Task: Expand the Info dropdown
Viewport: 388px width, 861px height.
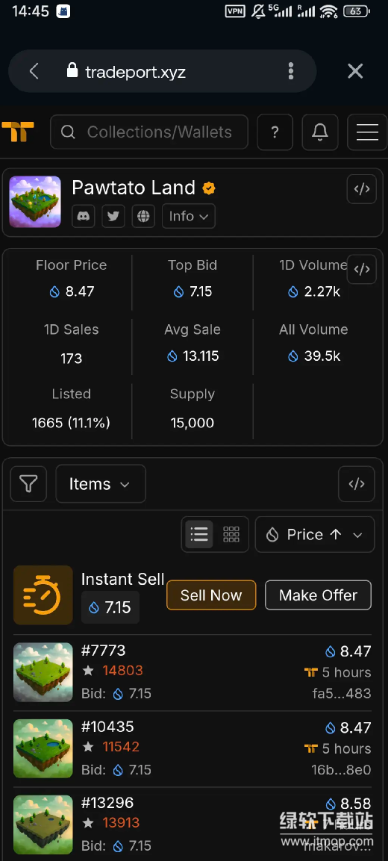Action: click(x=189, y=216)
